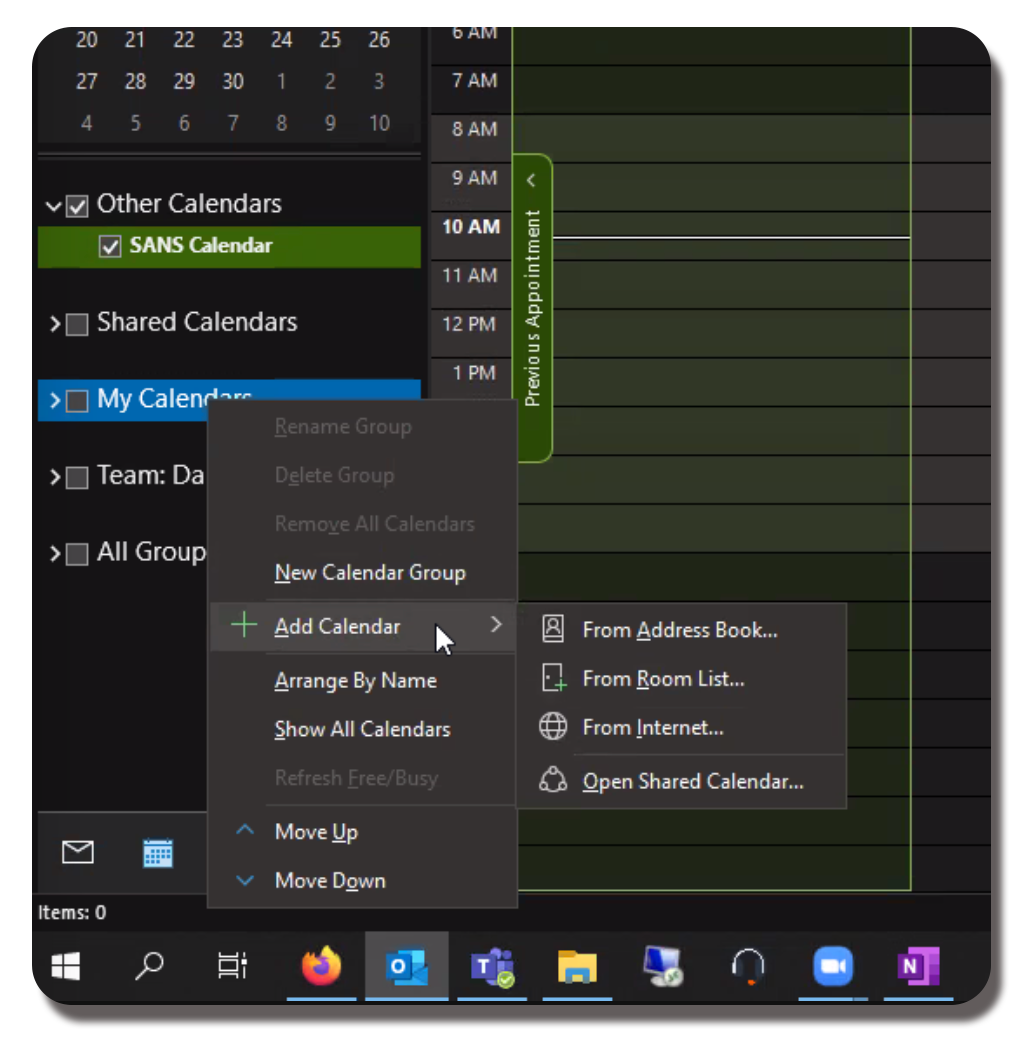Expand the Team calendars group

pos(55,477)
